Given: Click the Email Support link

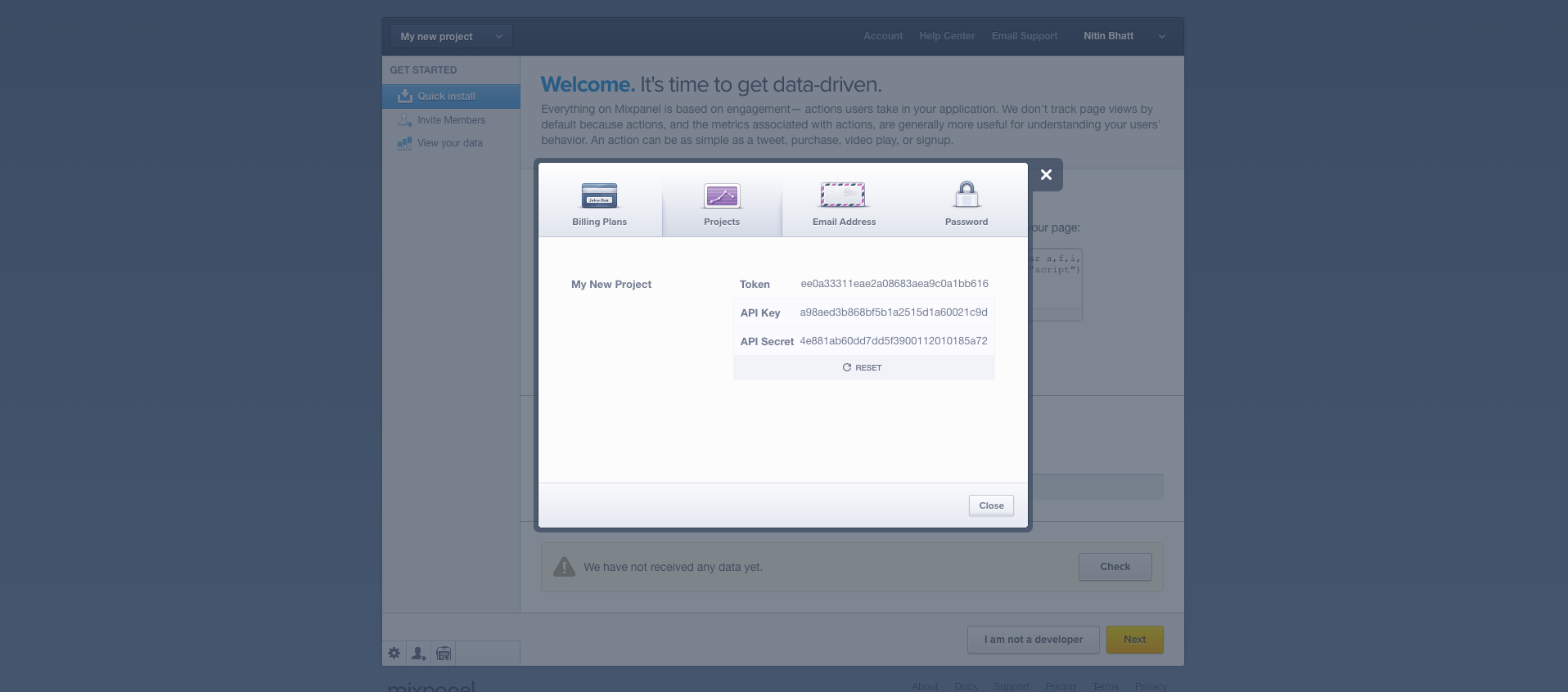Looking at the screenshot, I should click(1025, 36).
